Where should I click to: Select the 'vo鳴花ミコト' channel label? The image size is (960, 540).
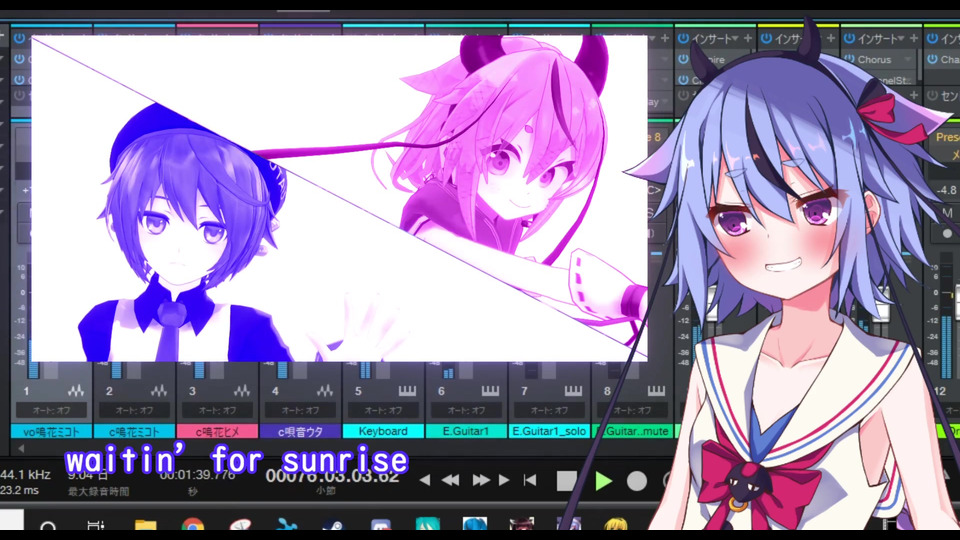[51, 432]
